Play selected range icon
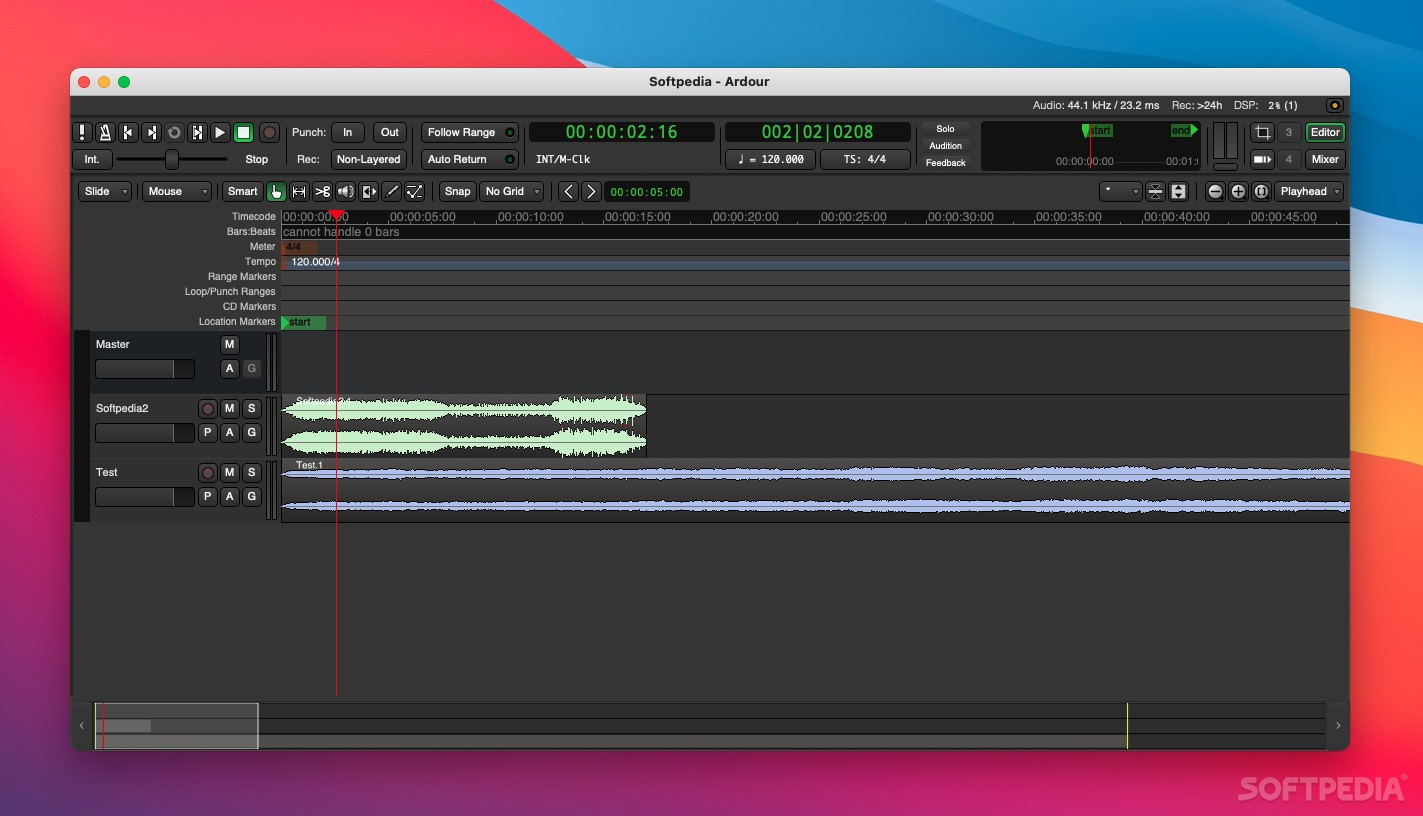The height and width of the screenshot is (816, 1423). tap(197, 132)
